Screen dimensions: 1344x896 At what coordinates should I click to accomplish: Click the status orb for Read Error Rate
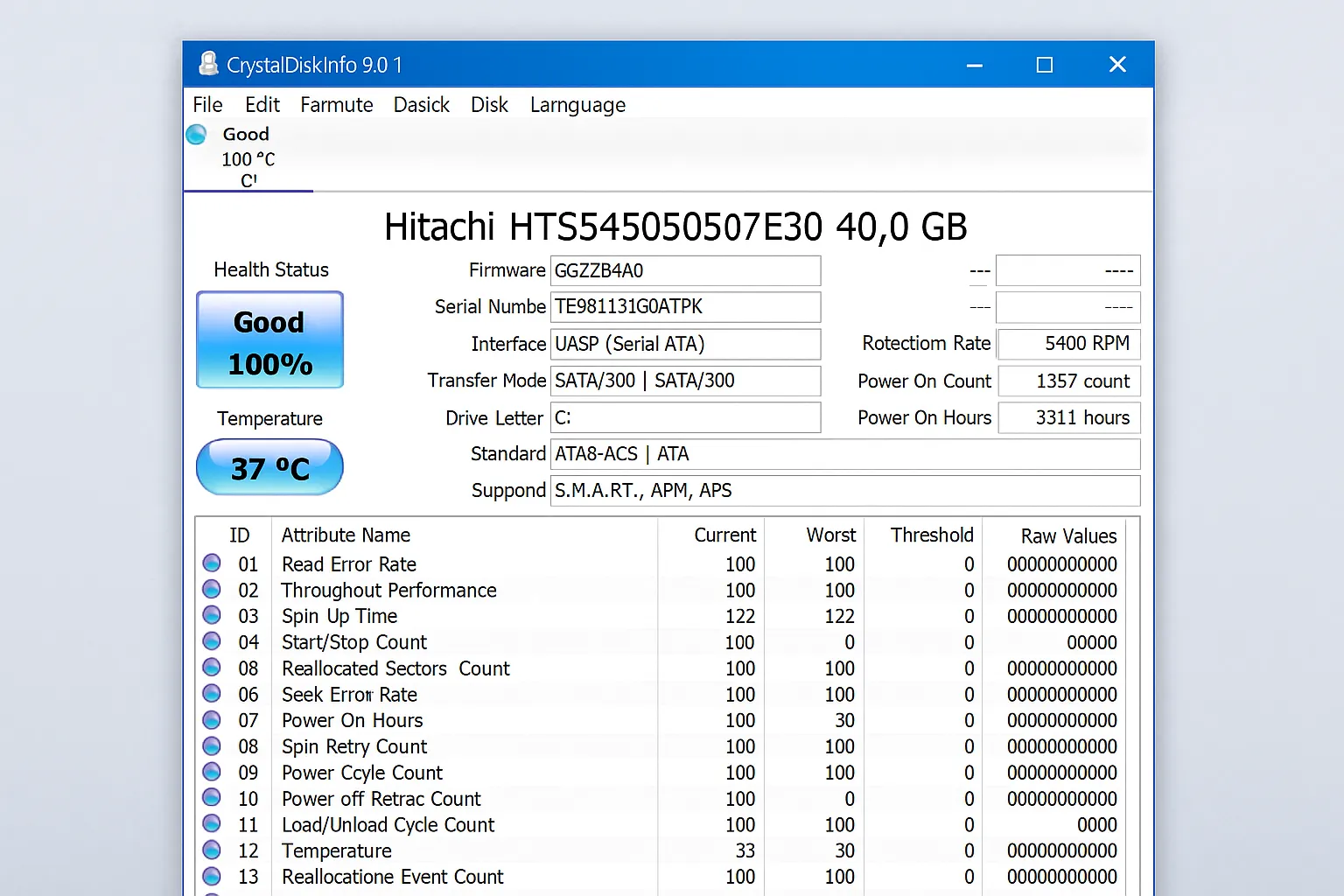pyautogui.click(x=212, y=563)
